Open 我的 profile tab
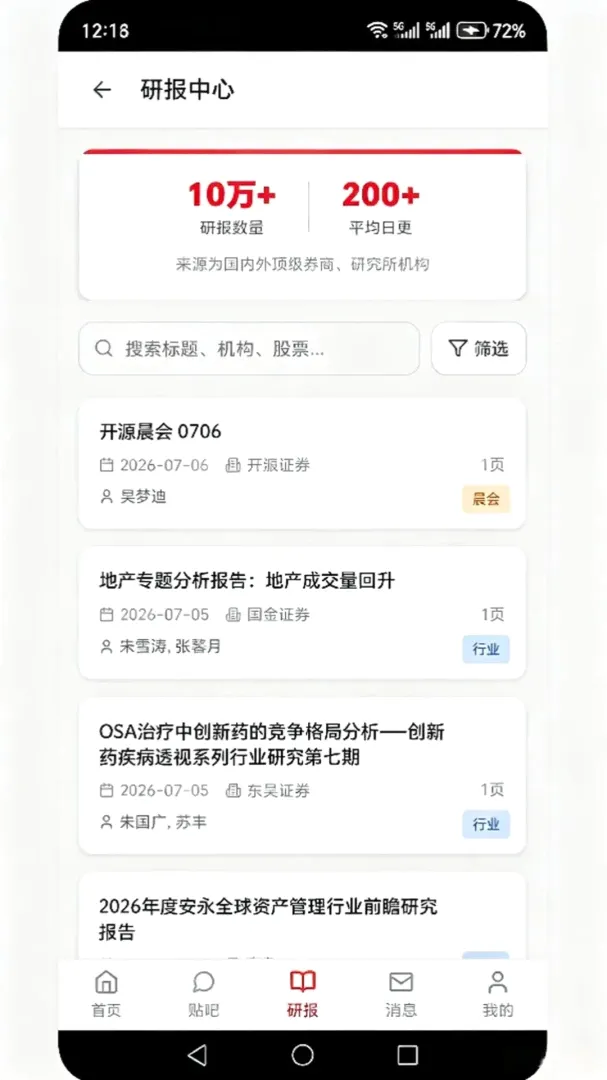The image size is (607, 1080). 497,994
